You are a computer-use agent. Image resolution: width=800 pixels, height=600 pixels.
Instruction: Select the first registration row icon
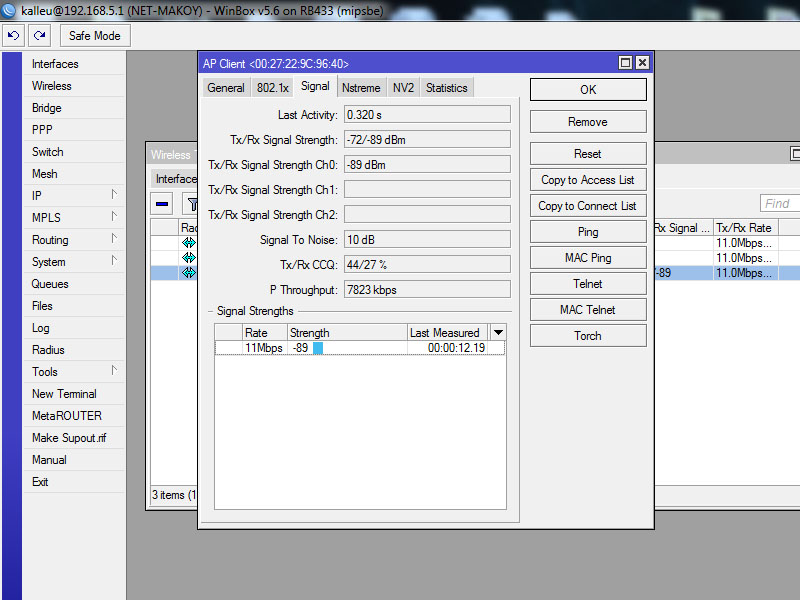click(189, 242)
